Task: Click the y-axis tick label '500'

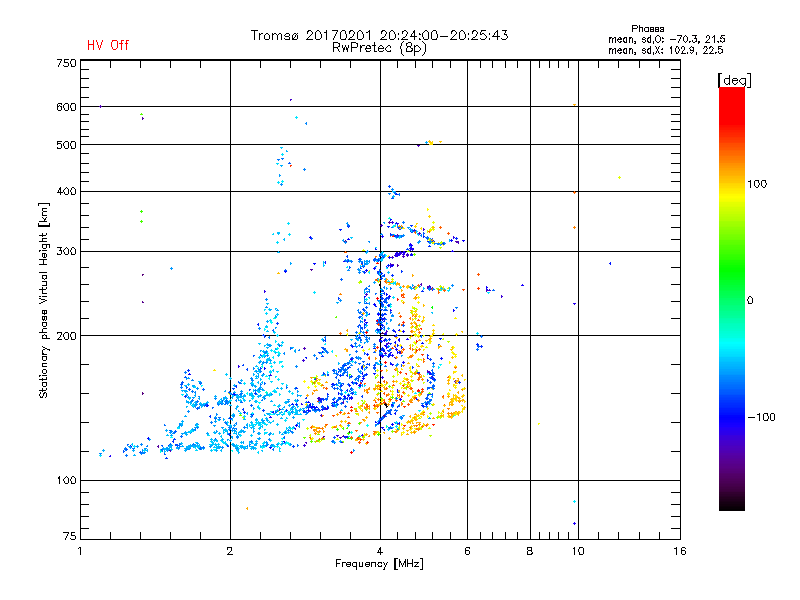Action: click(x=67, y=145)
